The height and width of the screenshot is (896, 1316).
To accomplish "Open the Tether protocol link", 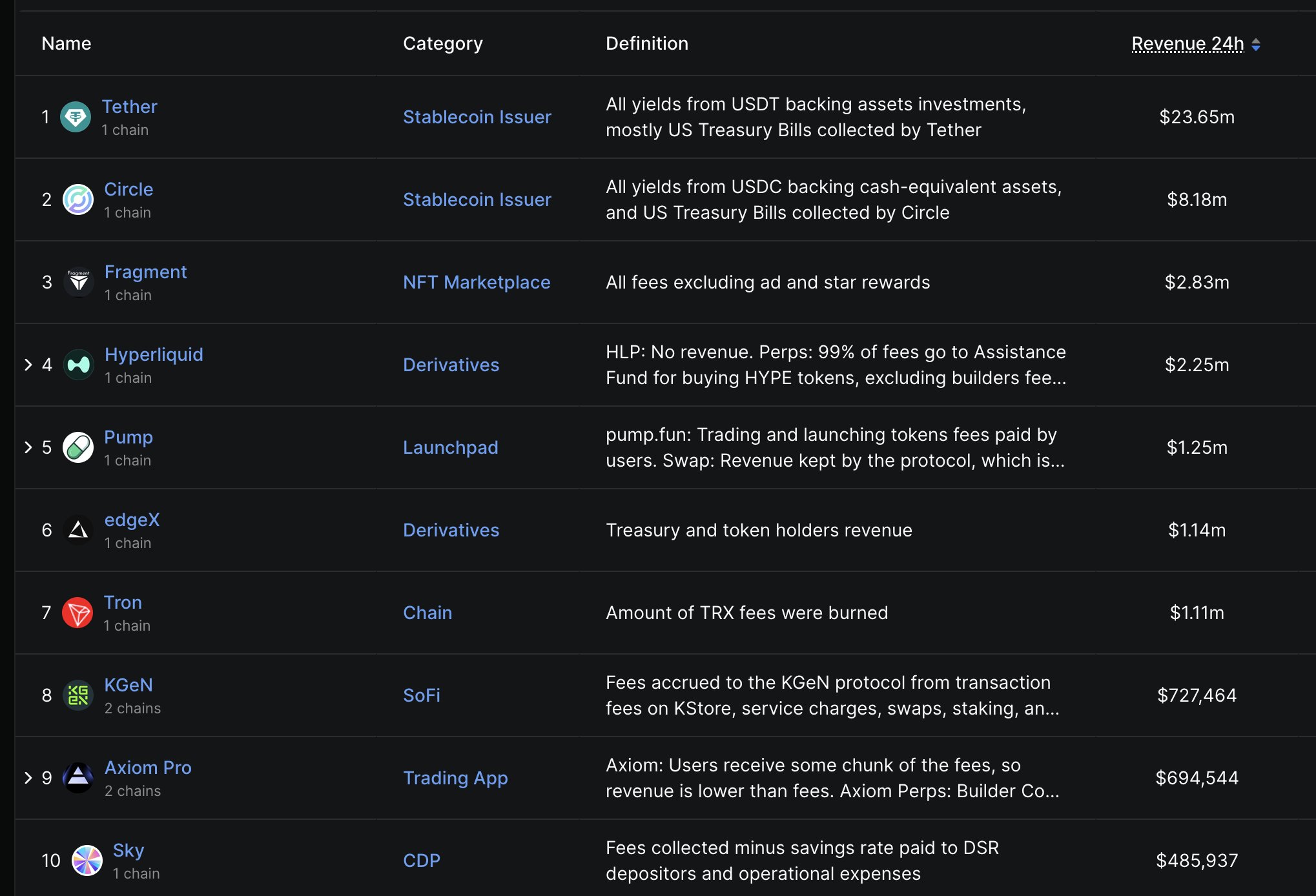I will pyautogui.click(x=129, y=107).
